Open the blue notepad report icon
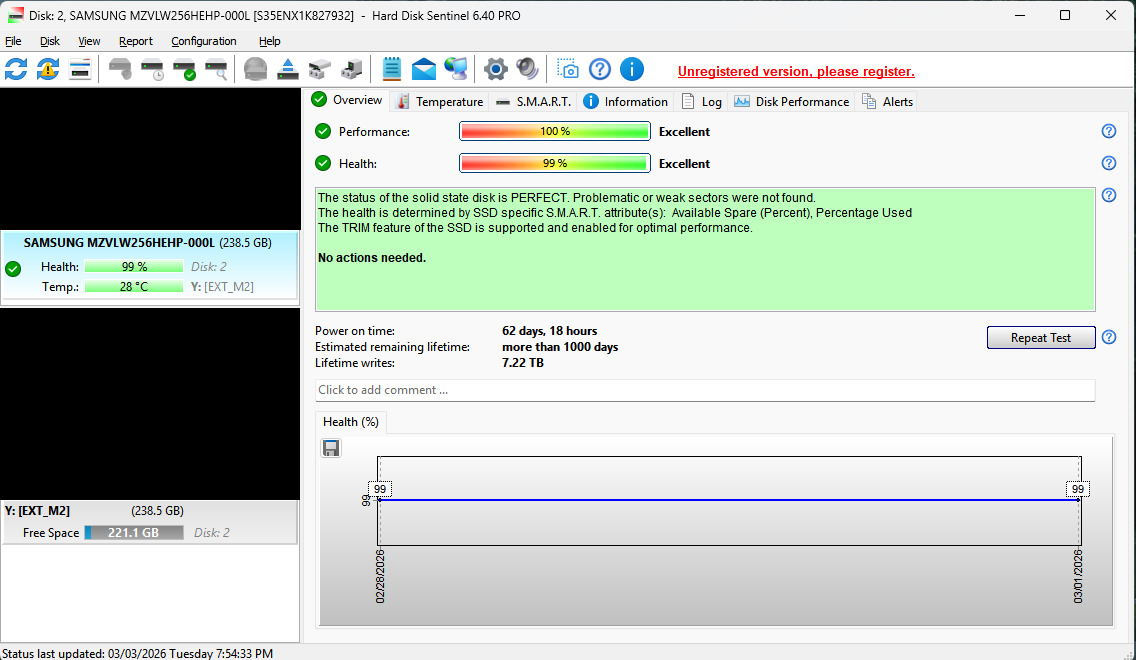 click(391, 70)
